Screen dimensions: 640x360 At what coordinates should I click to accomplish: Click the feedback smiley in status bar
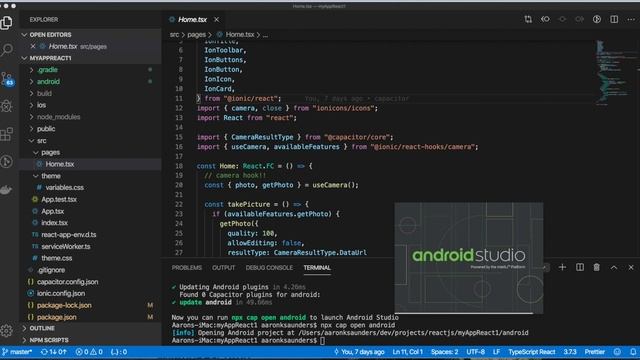click(x=618, y=352)
